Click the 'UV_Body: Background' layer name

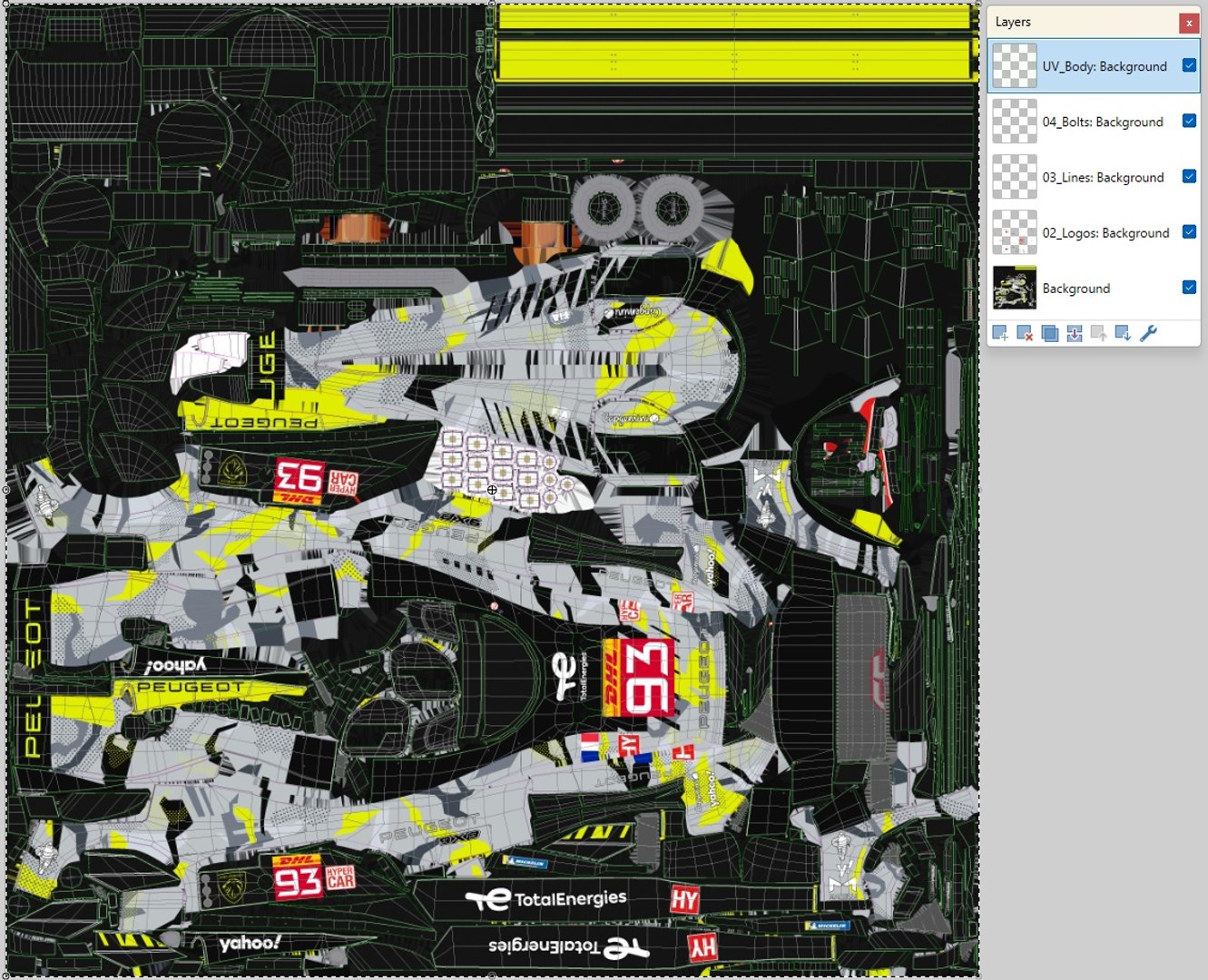[x=1105, y=66]
